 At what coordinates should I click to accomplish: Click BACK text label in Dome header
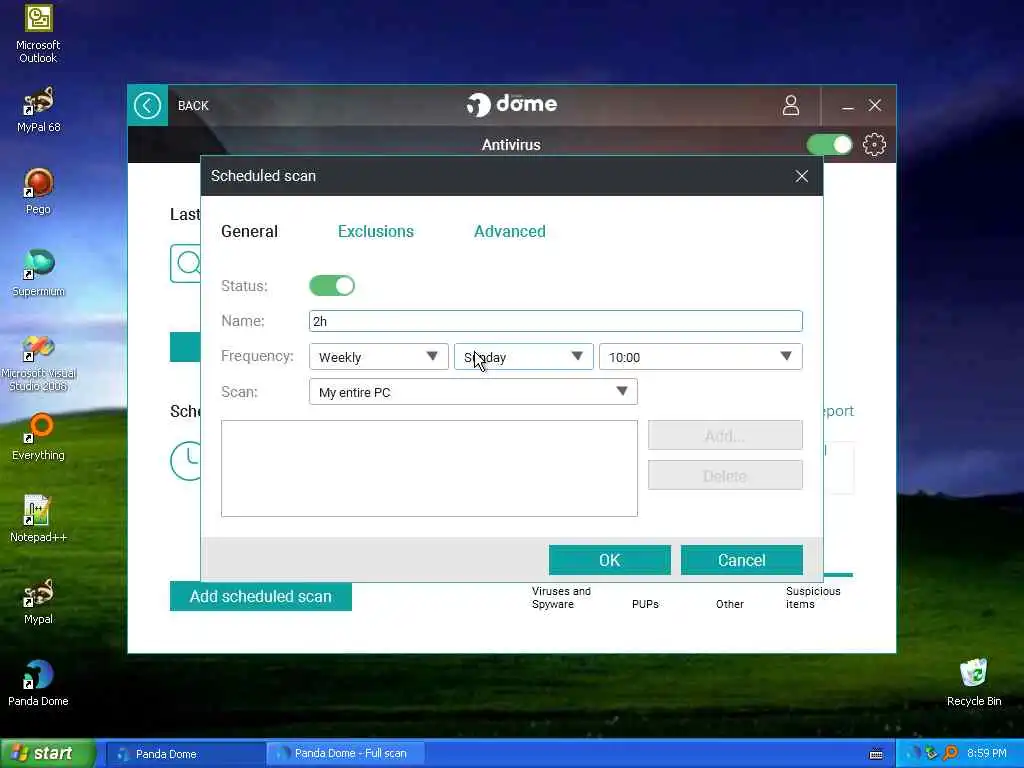point(193,106)
